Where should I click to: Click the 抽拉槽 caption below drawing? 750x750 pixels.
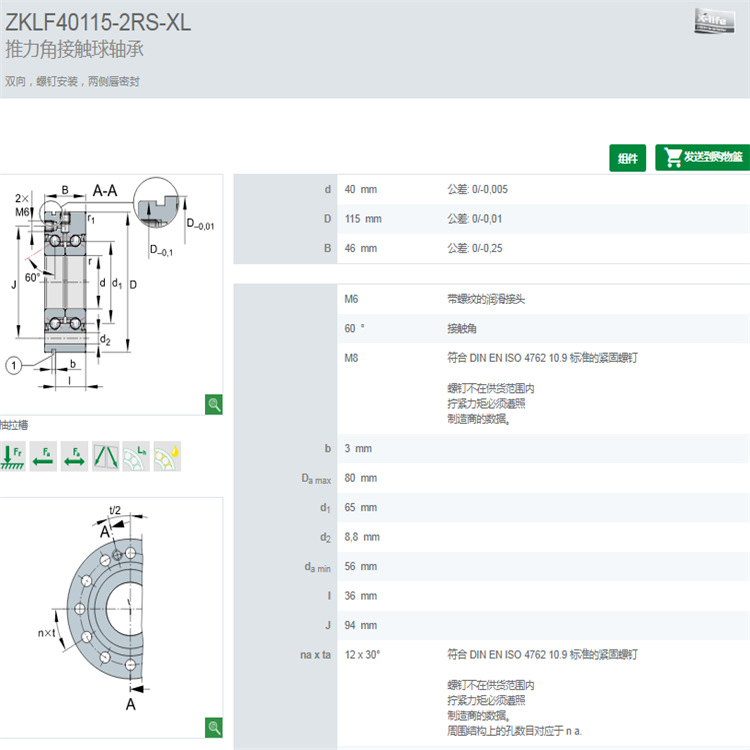pos(14,425)
